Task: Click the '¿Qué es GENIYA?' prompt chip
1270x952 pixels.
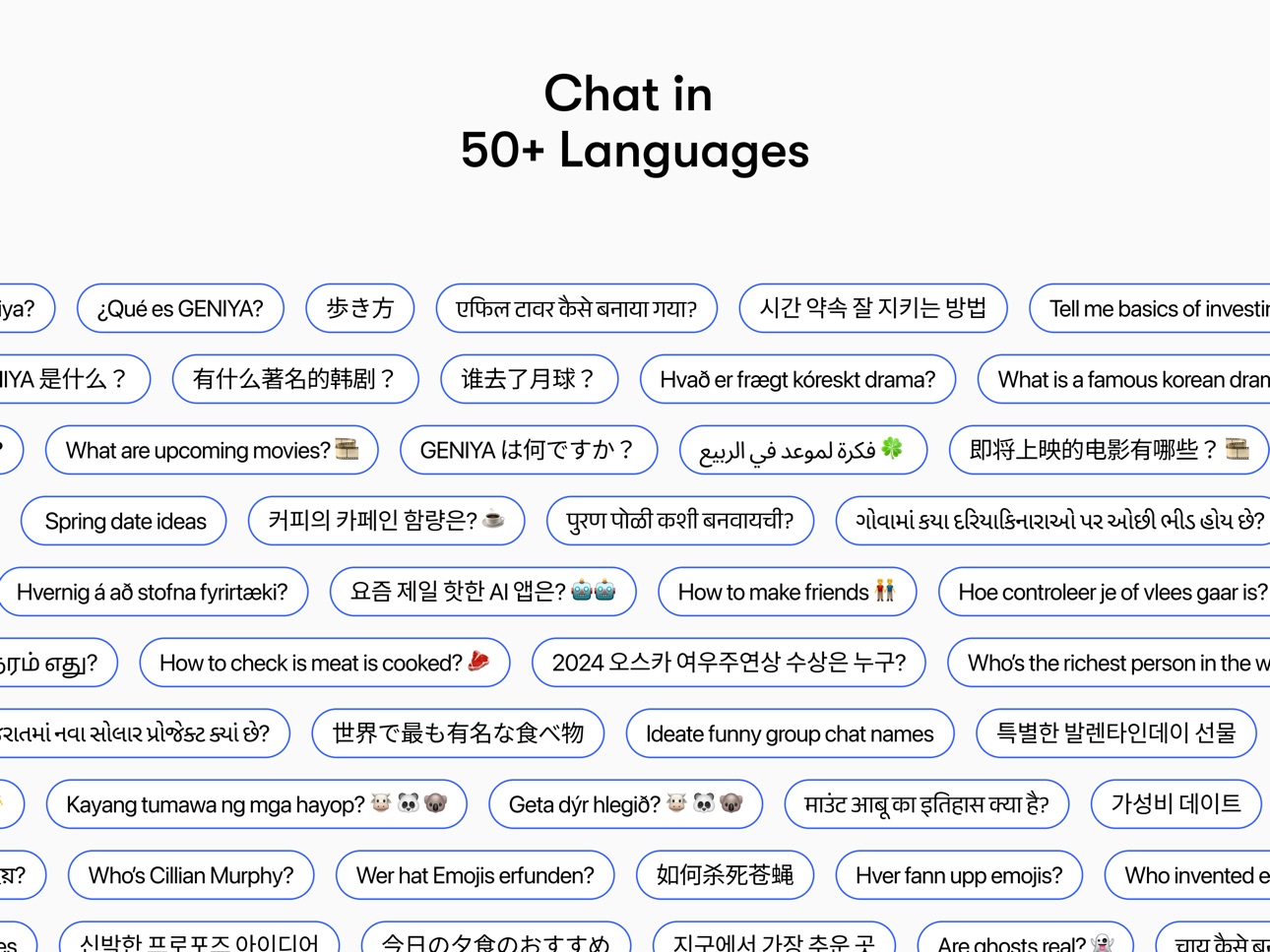Action: (180, 308)
